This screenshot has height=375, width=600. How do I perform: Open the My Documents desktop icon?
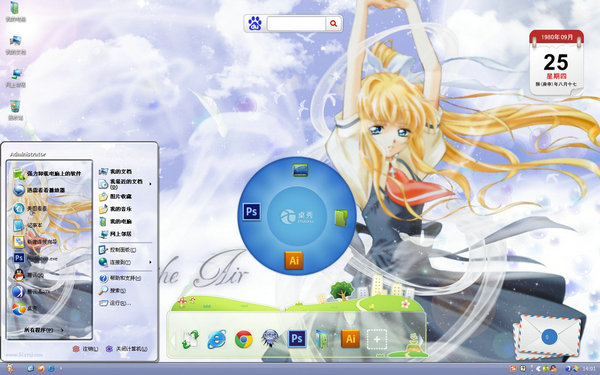pos(15,44)
